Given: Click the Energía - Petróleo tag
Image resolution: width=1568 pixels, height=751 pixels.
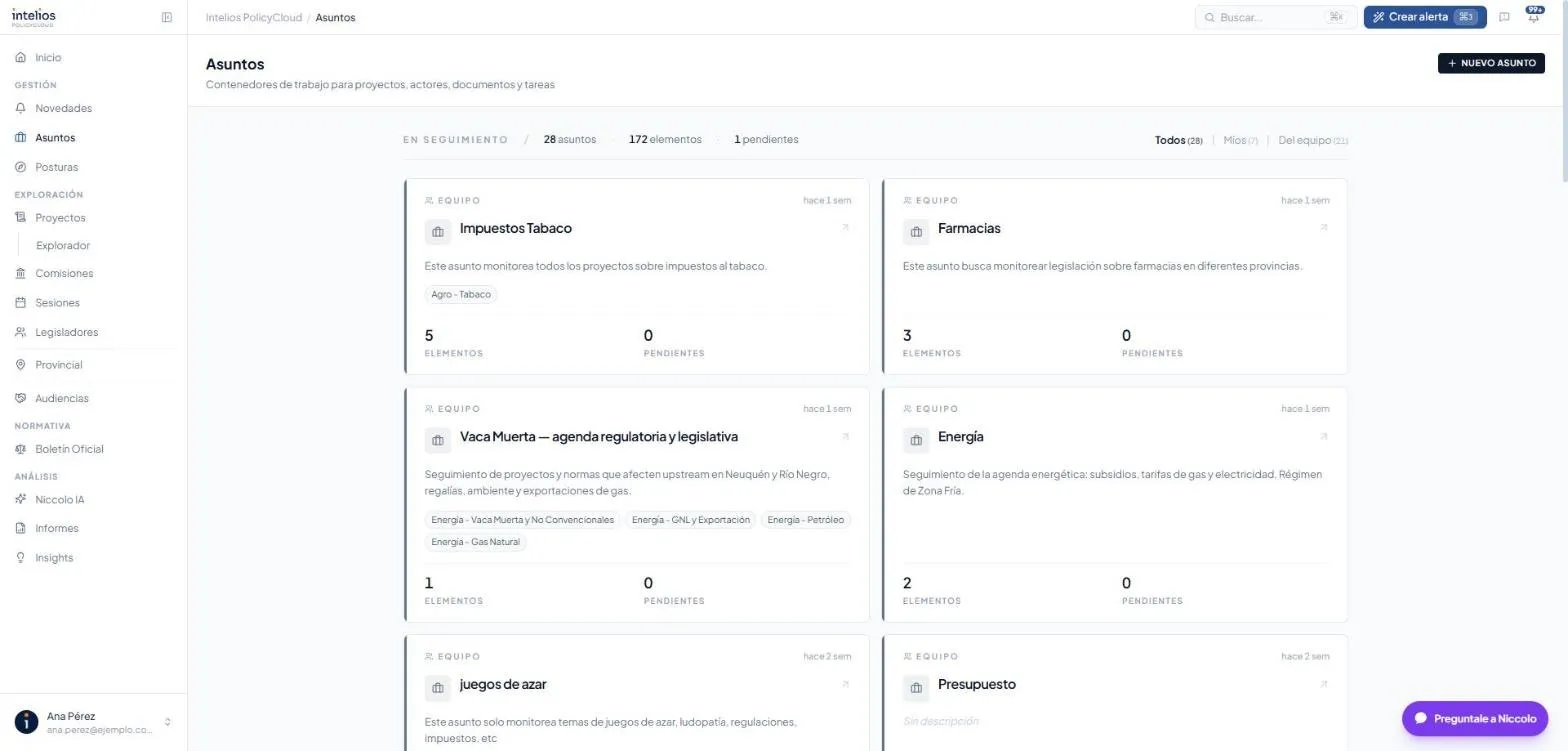Looking at the screenshot, I should coord(806,520).
